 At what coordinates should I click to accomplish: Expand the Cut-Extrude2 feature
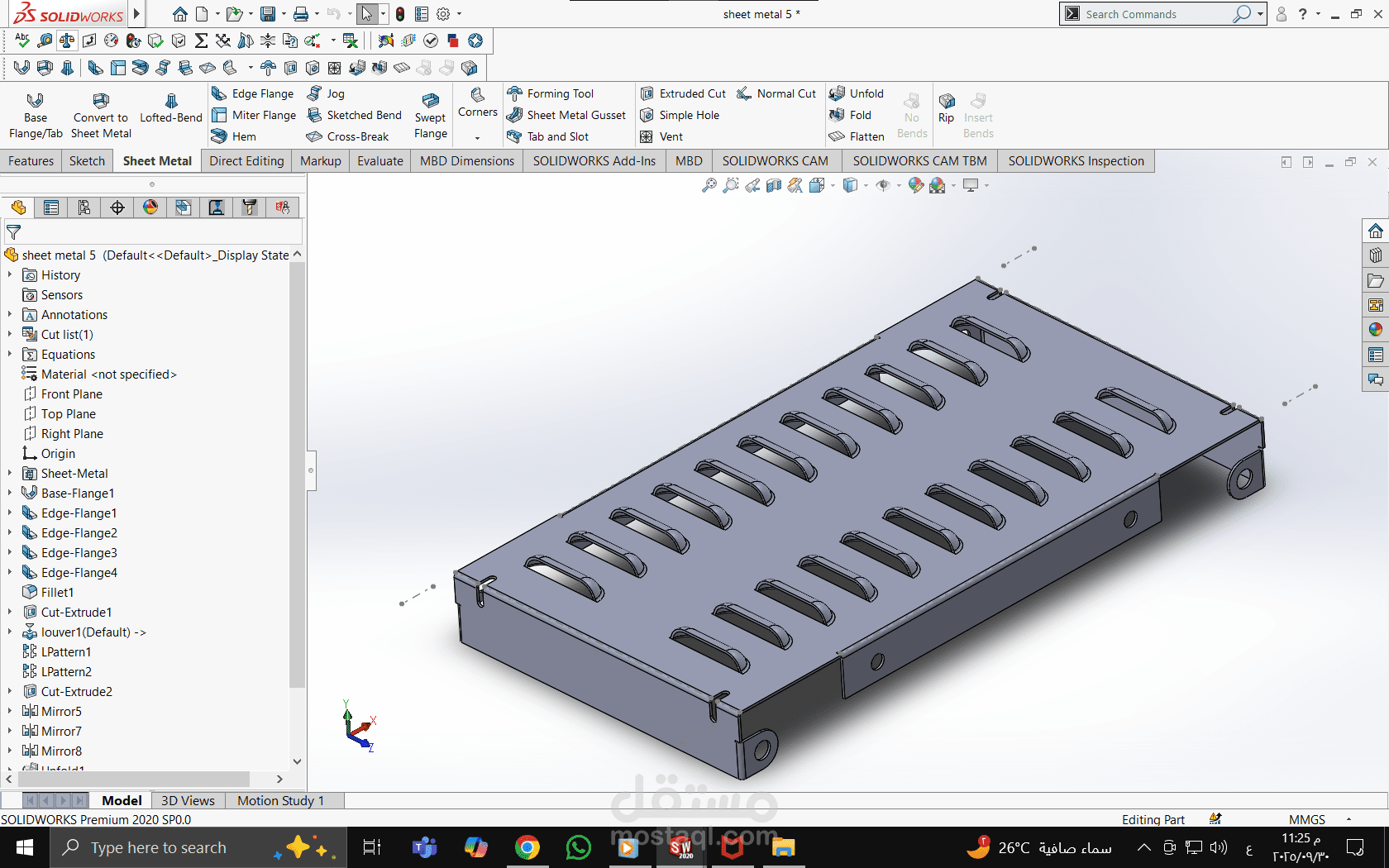click(x=9, y=691)
